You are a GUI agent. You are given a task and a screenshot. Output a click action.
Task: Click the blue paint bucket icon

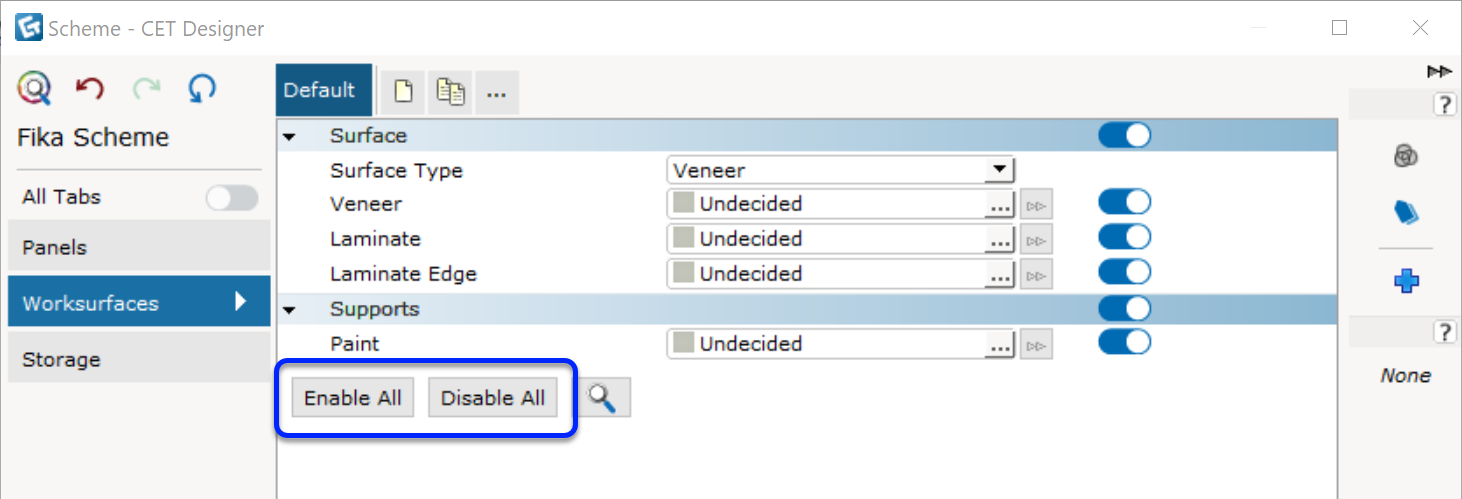1406,211
